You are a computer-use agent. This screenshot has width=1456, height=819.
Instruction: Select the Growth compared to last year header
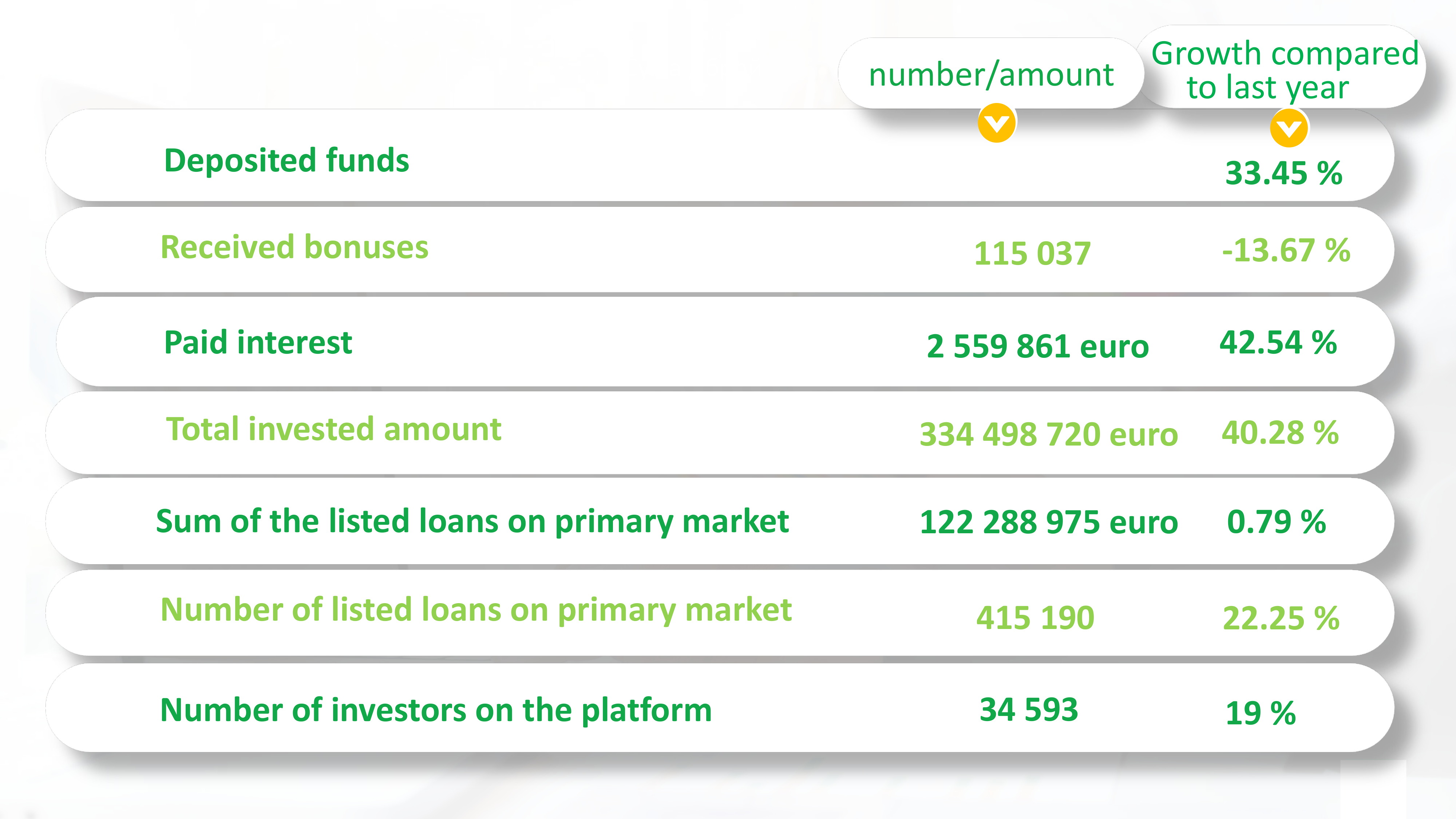(x=1283, y=70)
